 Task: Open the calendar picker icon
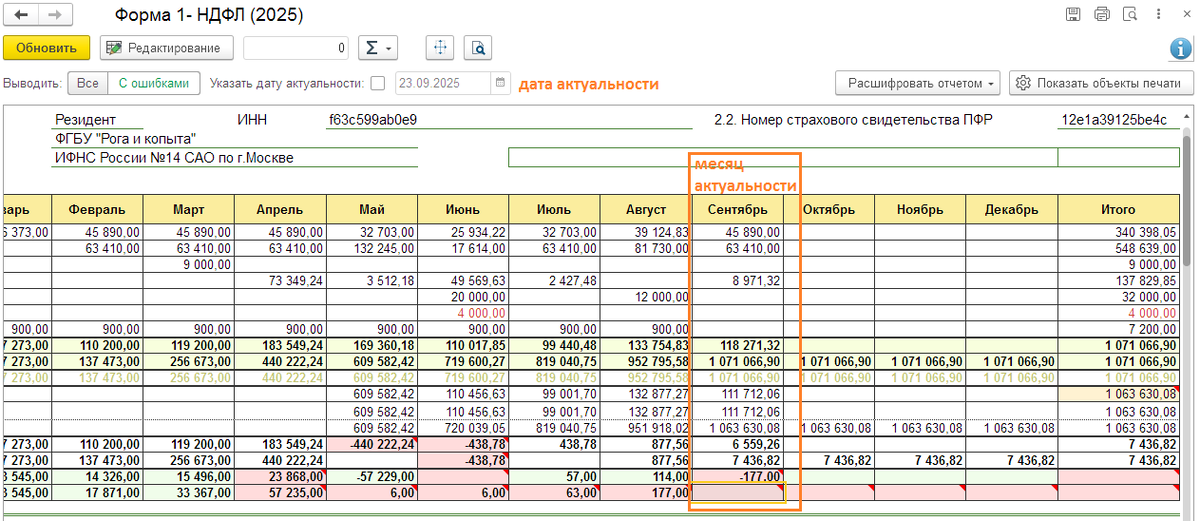(500, 84)
